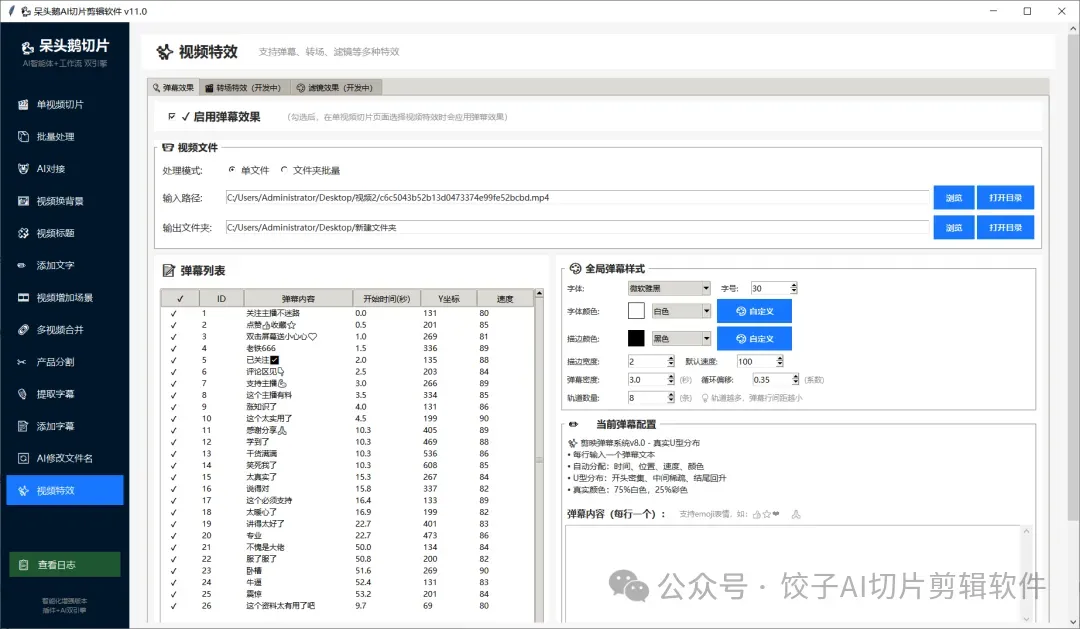Select the 文件夹批量 radio button

[x=284, y=169]
